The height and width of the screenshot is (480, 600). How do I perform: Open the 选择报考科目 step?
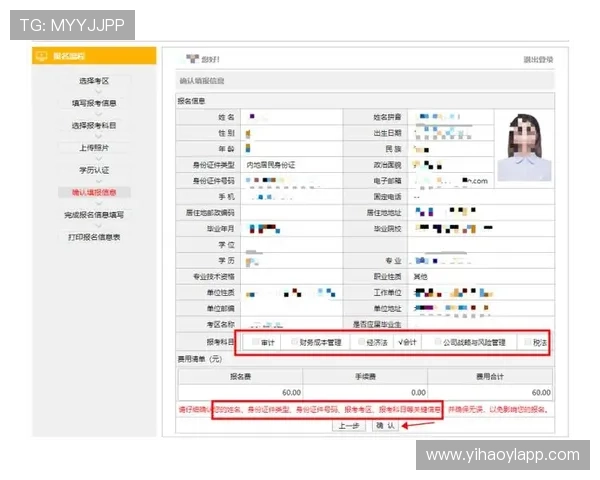click(94, 126)
